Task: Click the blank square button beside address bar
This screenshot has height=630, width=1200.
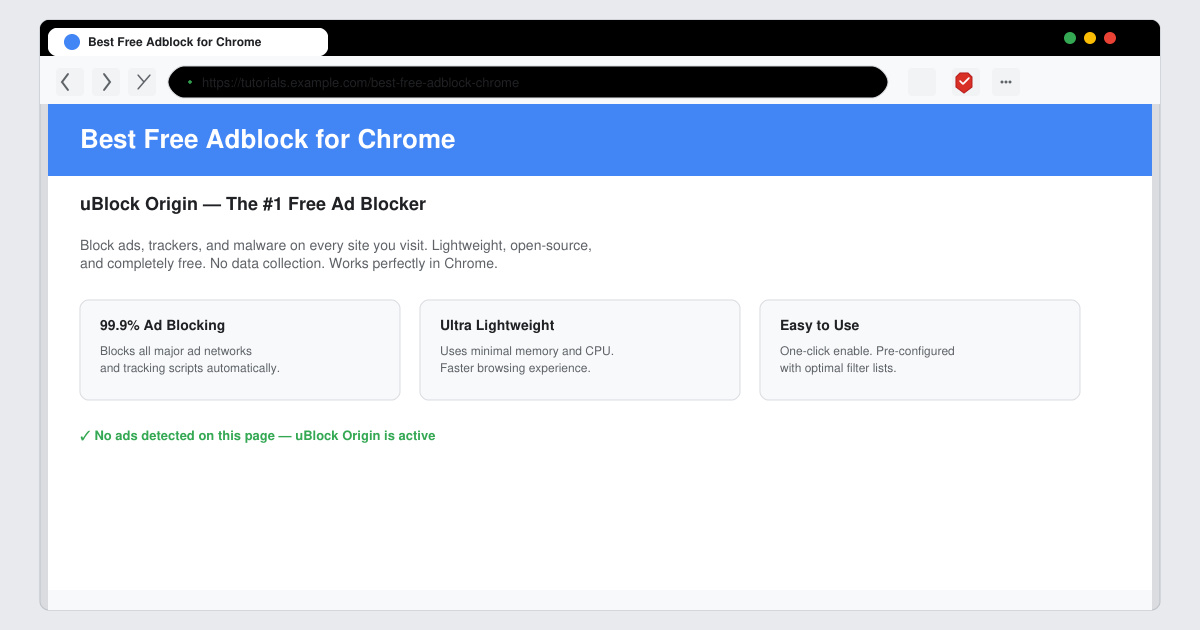Action: (x=922, y=82)
